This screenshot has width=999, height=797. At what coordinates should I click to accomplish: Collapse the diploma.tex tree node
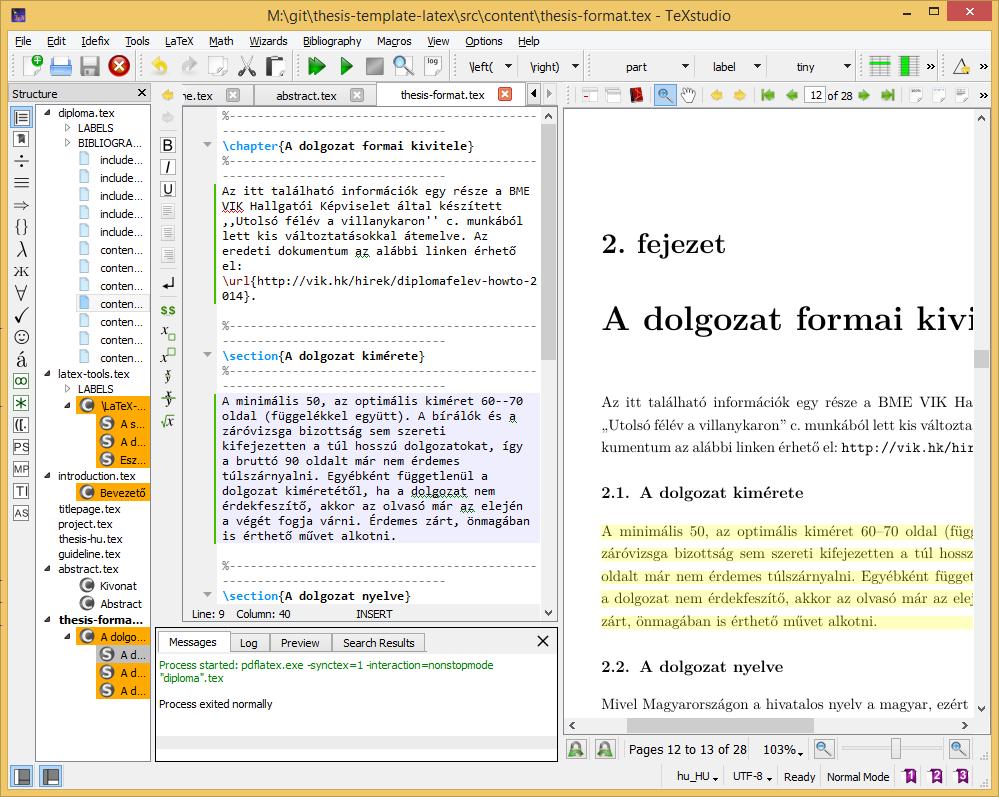point(47,112)
